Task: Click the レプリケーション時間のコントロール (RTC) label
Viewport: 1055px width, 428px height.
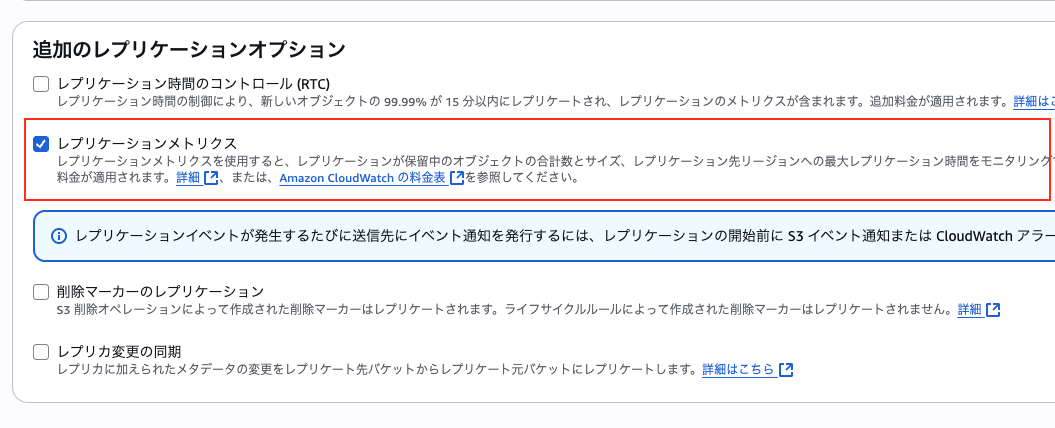Action: [194, 84]
